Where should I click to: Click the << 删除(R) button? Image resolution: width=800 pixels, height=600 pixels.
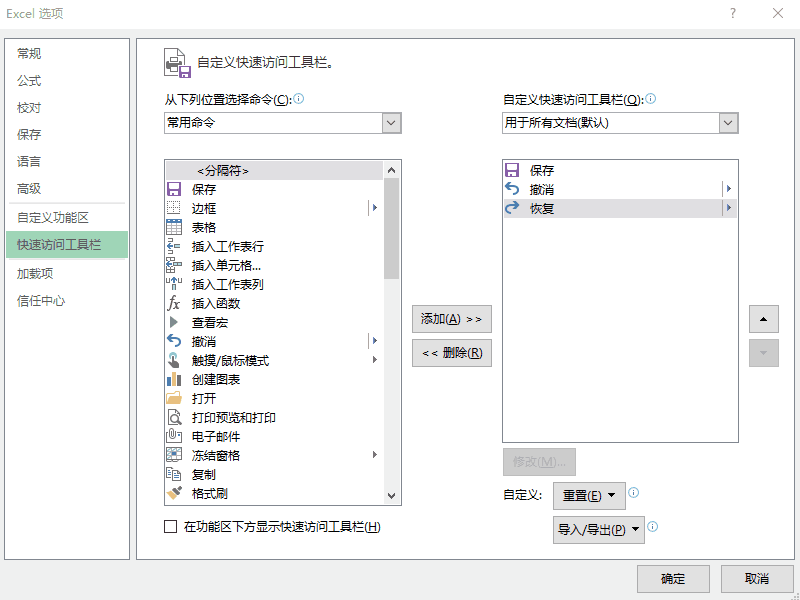[452, 353]
